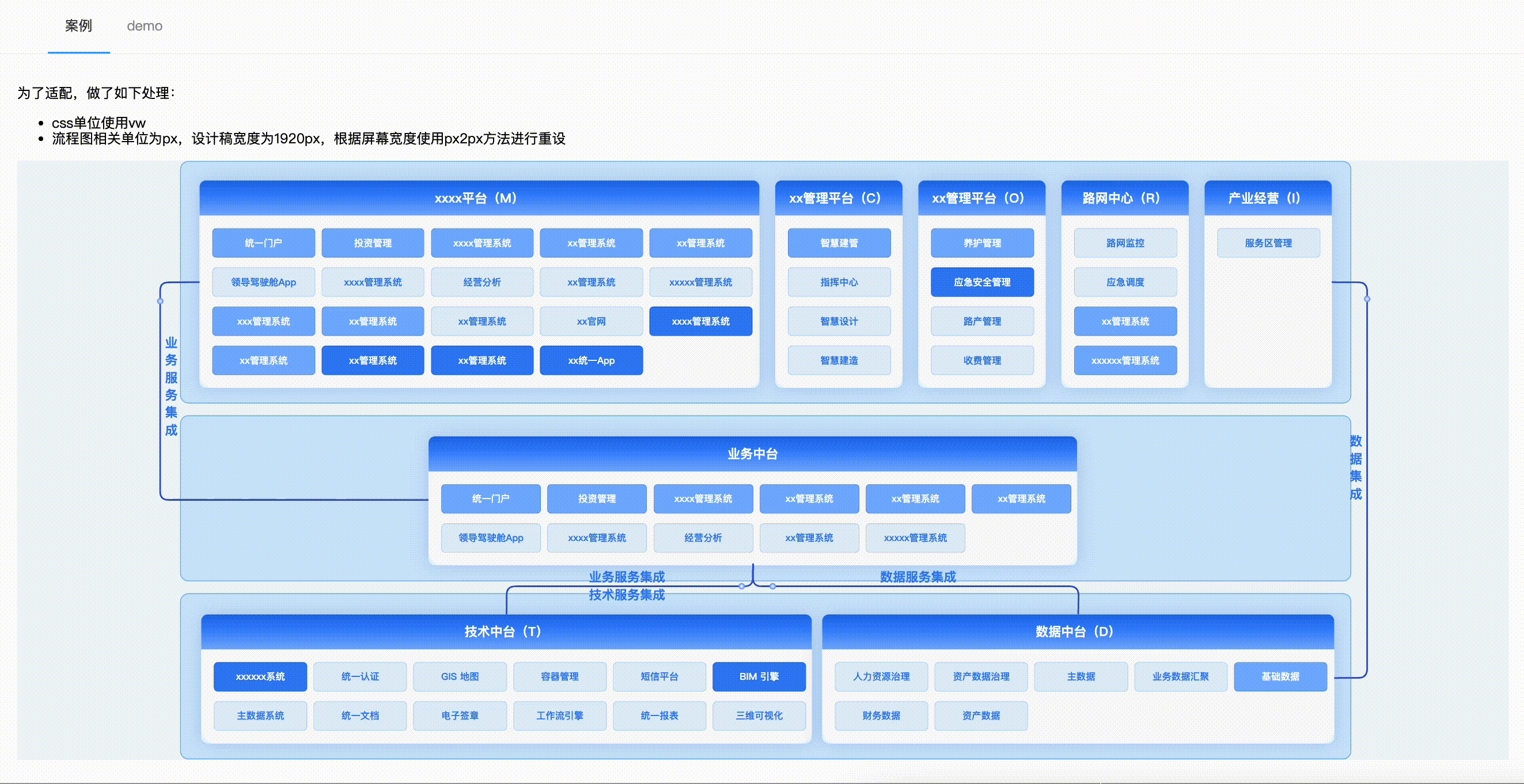Click the xx官网 node
Image resolution: width=1524 pixels, height=784 pixels.
pyautogui.click(x=591, y=321)
